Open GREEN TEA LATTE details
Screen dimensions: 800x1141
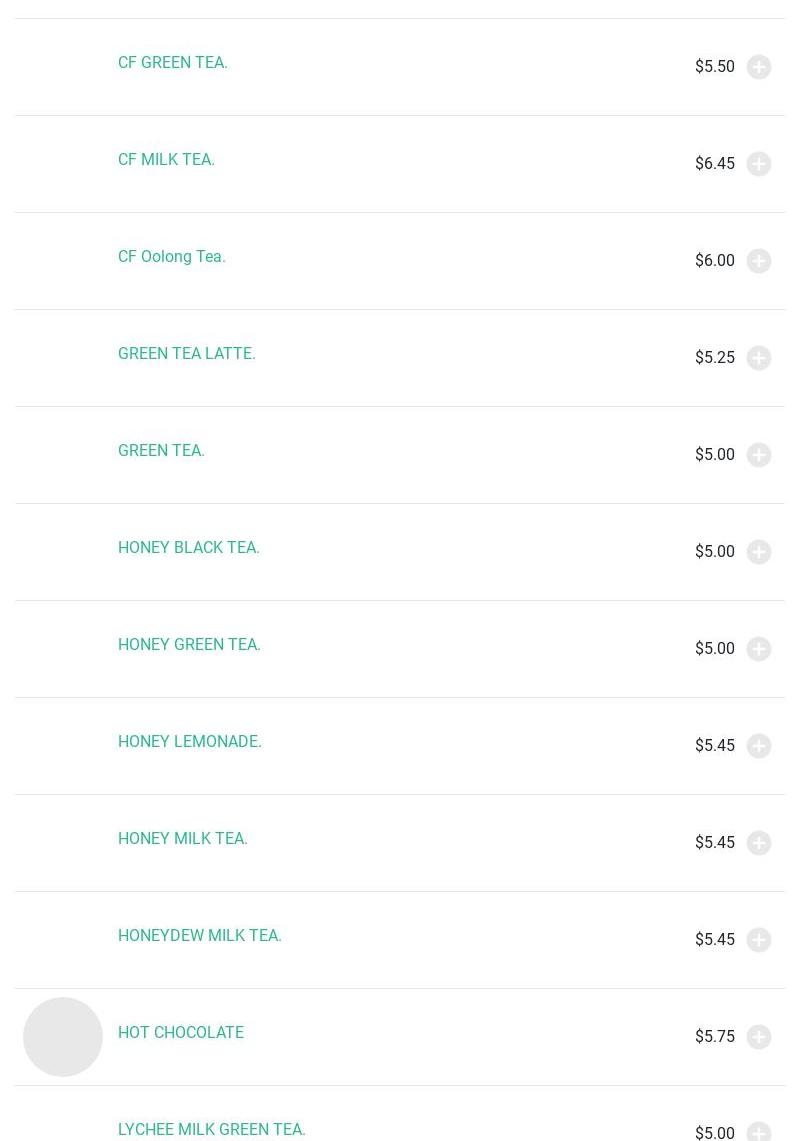(187, 354)
